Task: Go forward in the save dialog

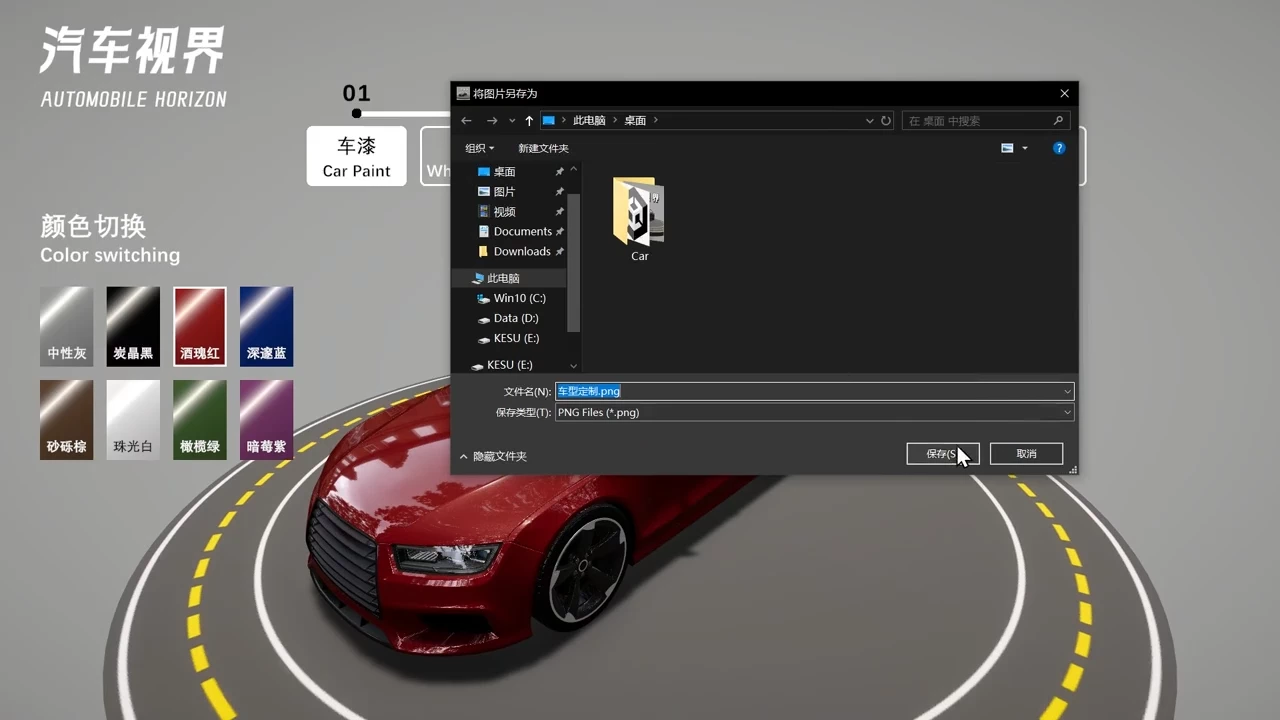Action: click(491, 120)
